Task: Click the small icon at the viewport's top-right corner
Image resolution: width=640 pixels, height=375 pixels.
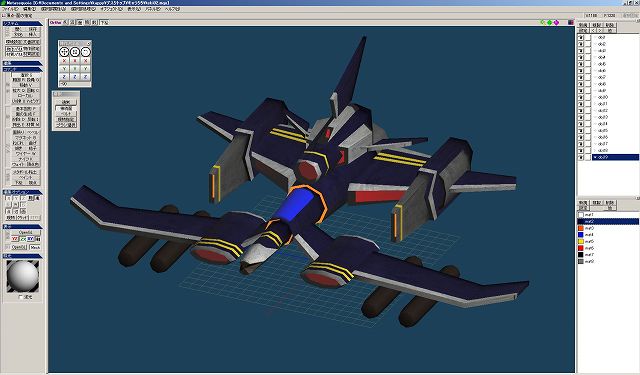Action: click(x=571, y=22)
